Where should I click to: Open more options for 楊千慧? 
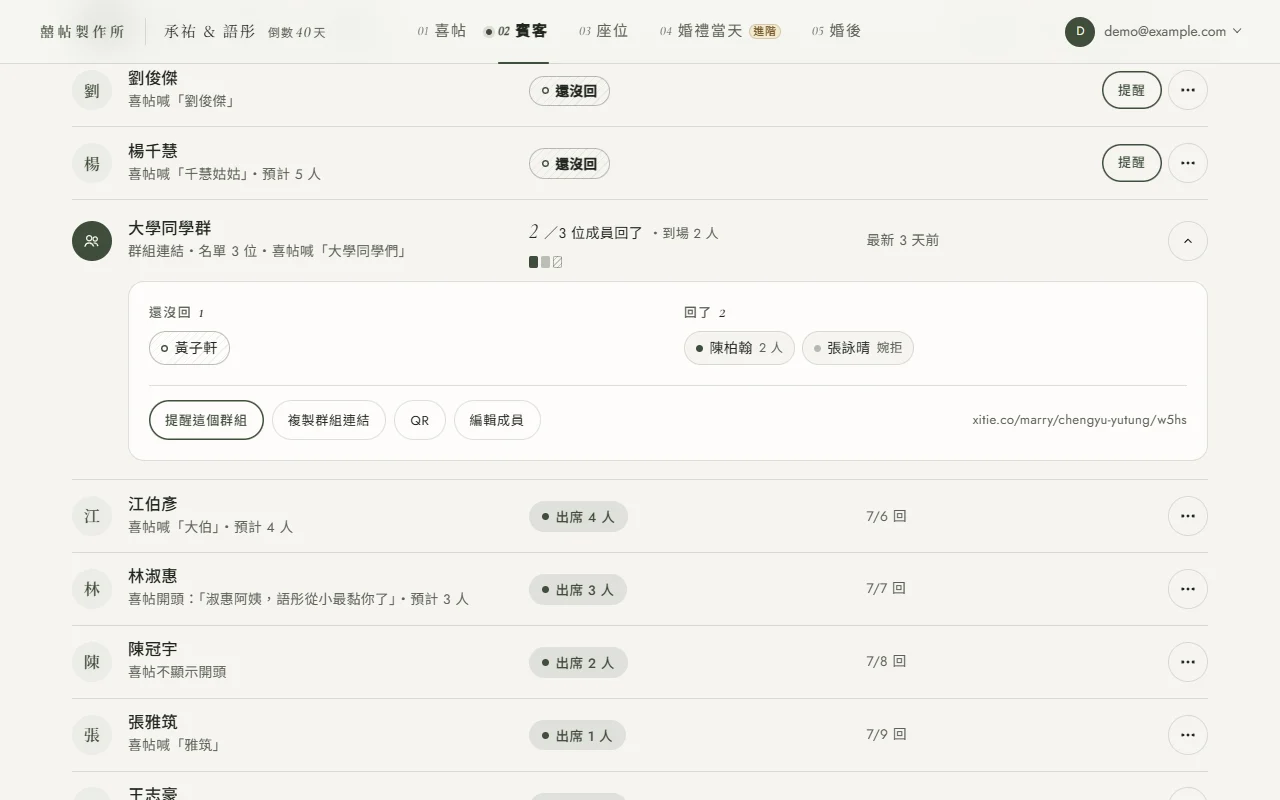pos(1187,163)
